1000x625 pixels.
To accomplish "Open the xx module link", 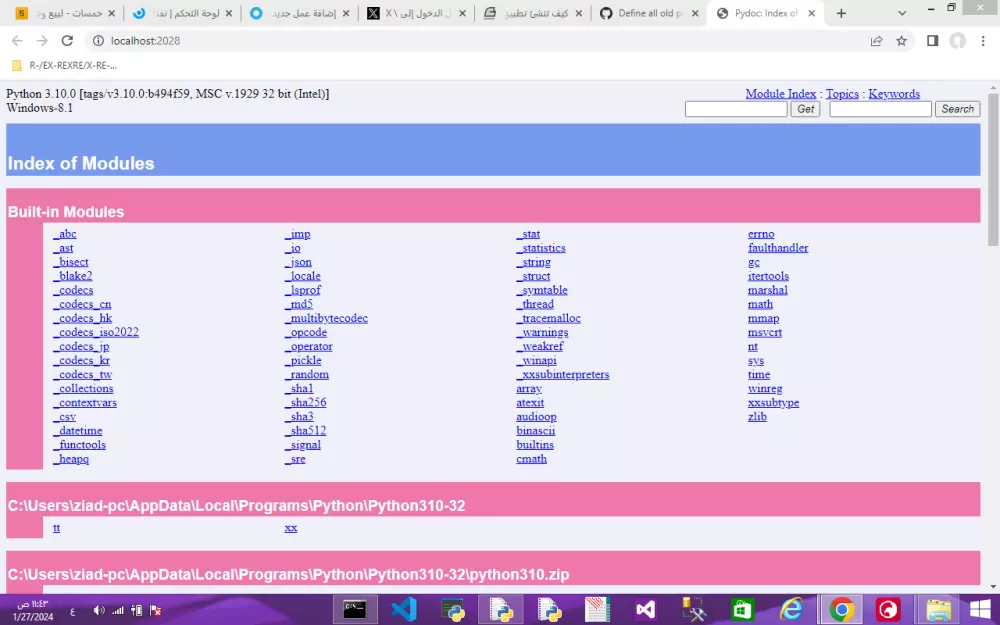I will (291, 527).
